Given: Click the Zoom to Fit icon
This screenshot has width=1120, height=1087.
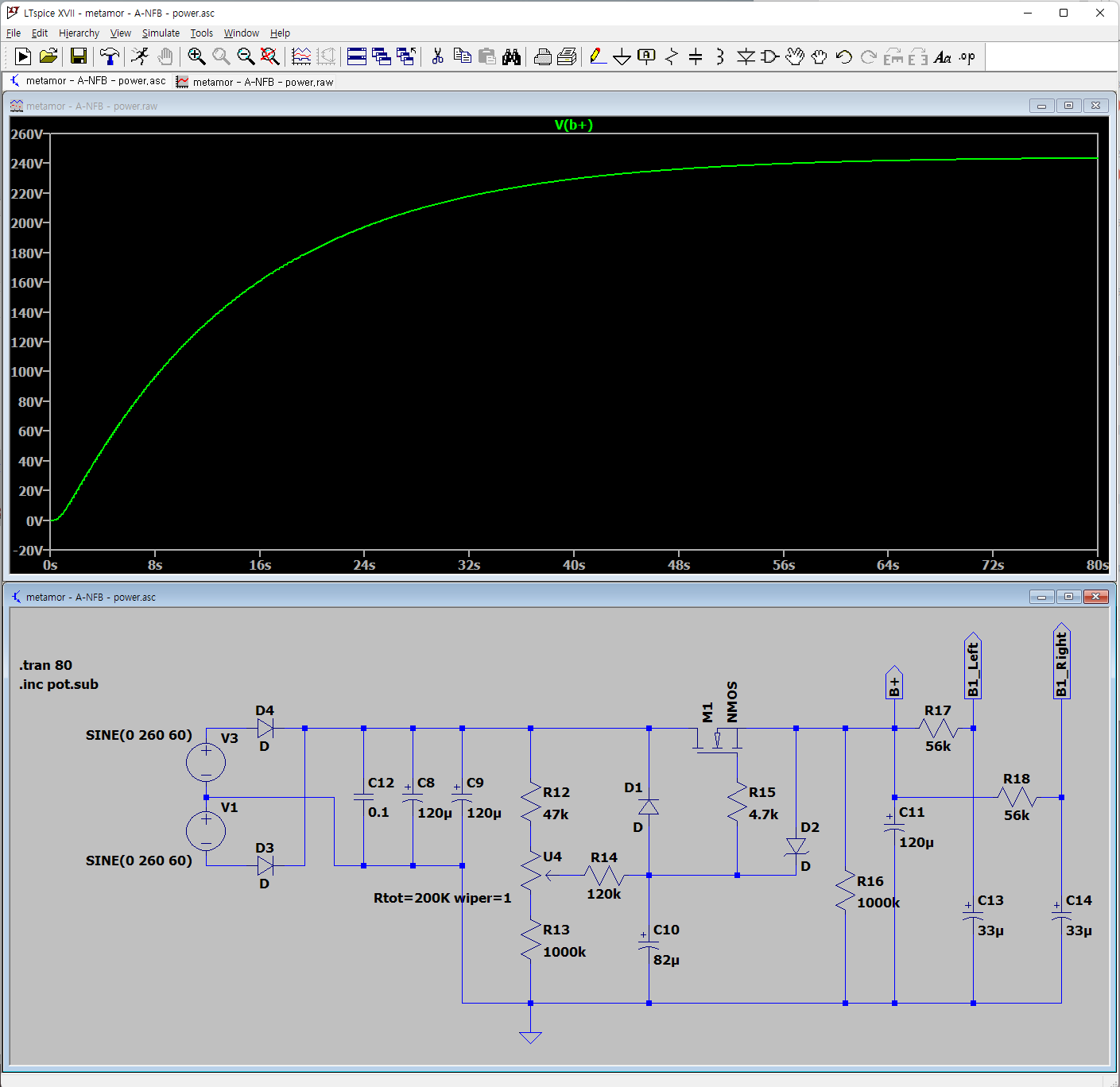Looking at the screenshot, I should 270,56.
